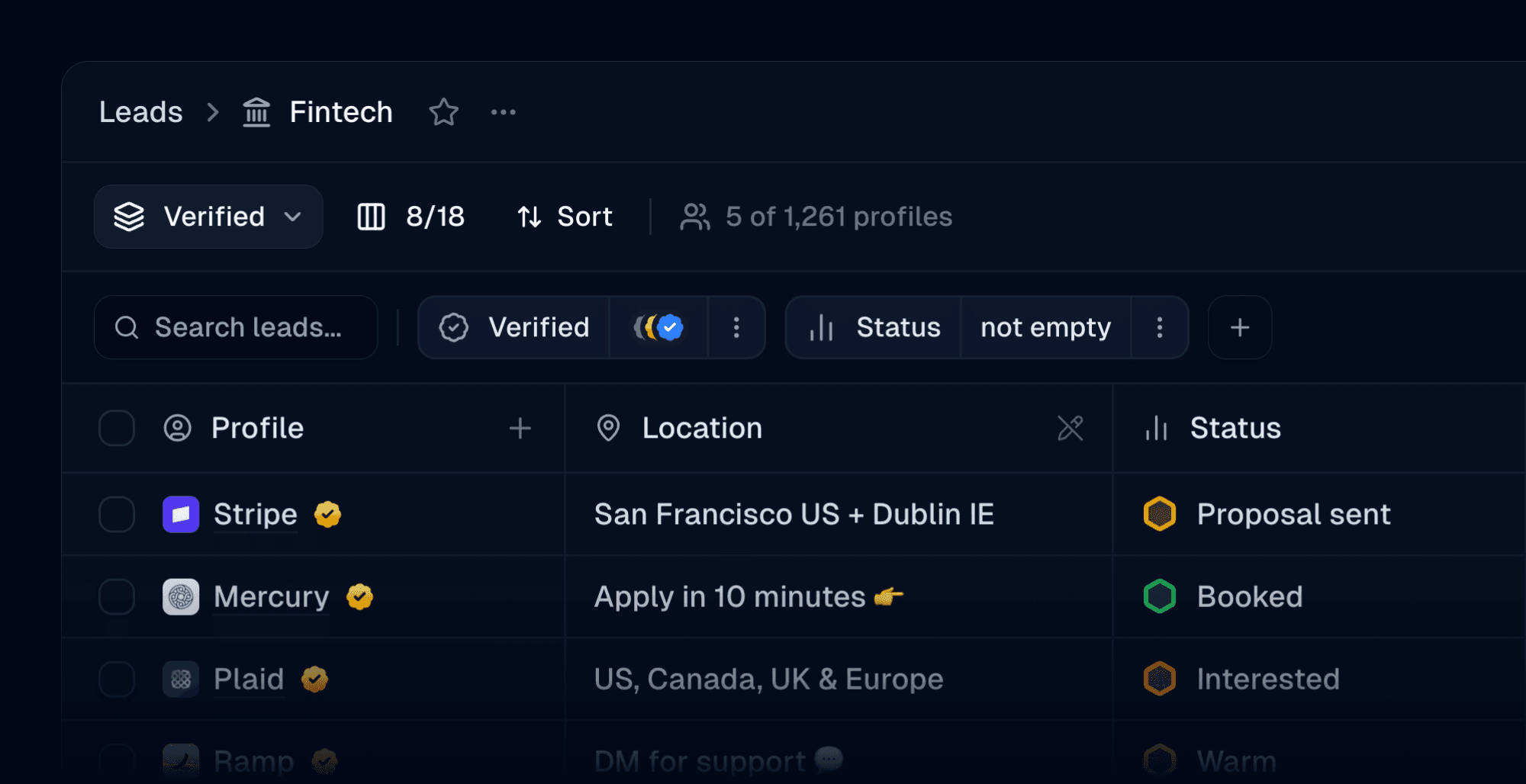Click the people icon beside profiles count
This screenshot has height=784, width=1526.
(695, 217)
